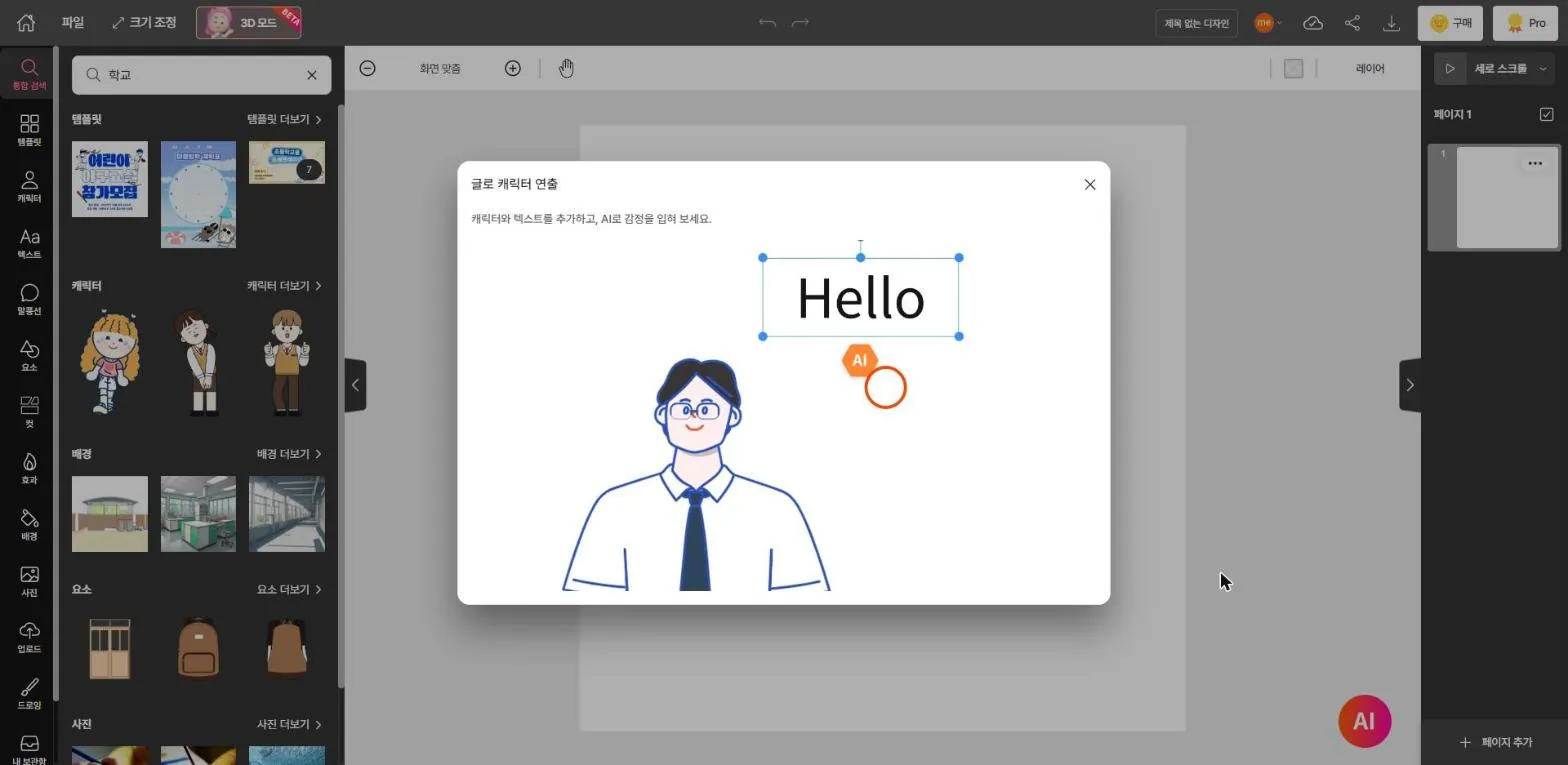Open the 파일 file menu
The height and width of the screenshot is (765, 1568).
[73, 22]
